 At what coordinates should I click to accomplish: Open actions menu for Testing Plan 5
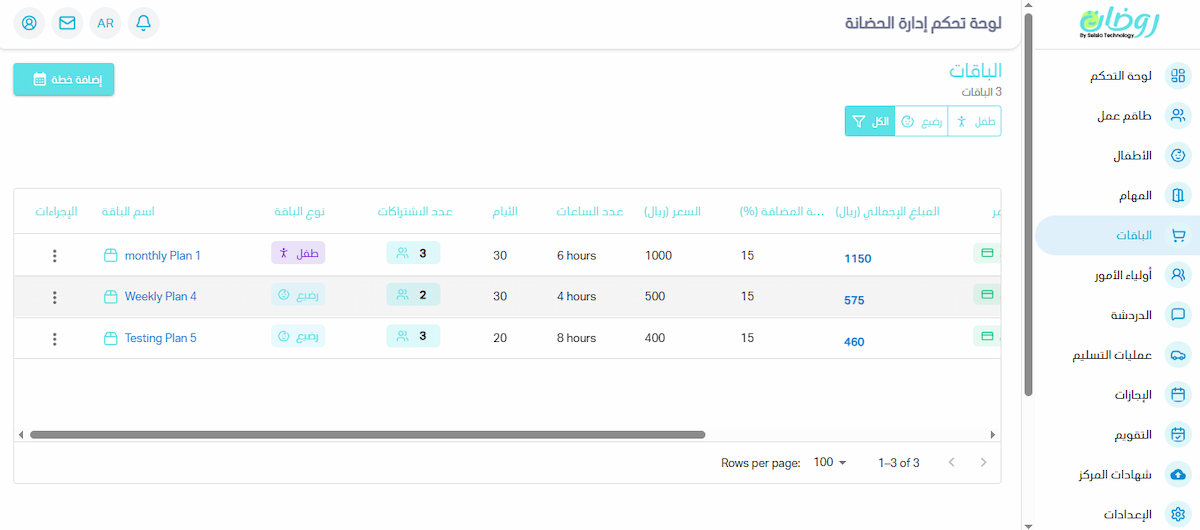(x=55, y=338)
